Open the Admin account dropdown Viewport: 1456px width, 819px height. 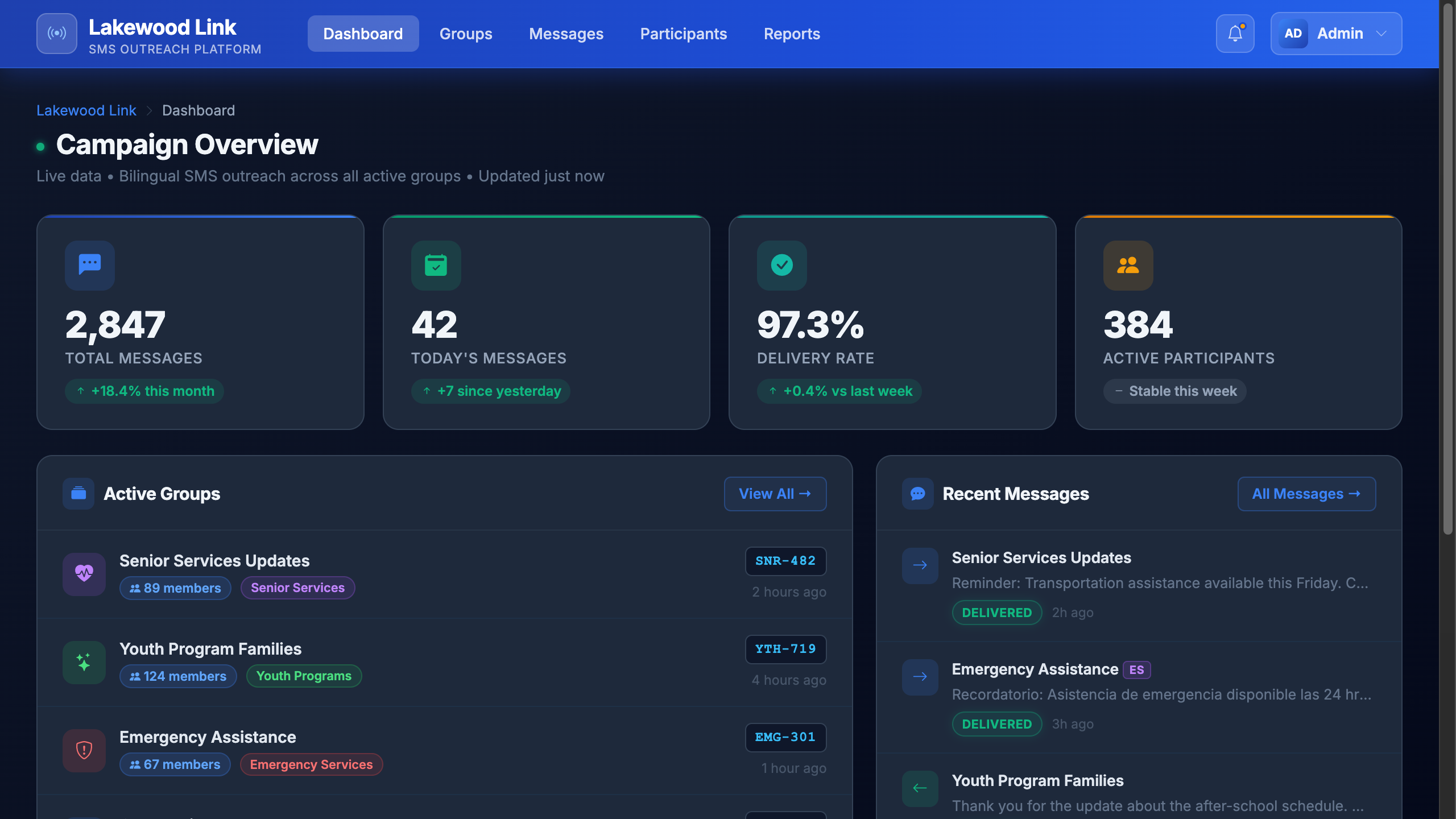pyautogui.click(x=1336, y=34)
